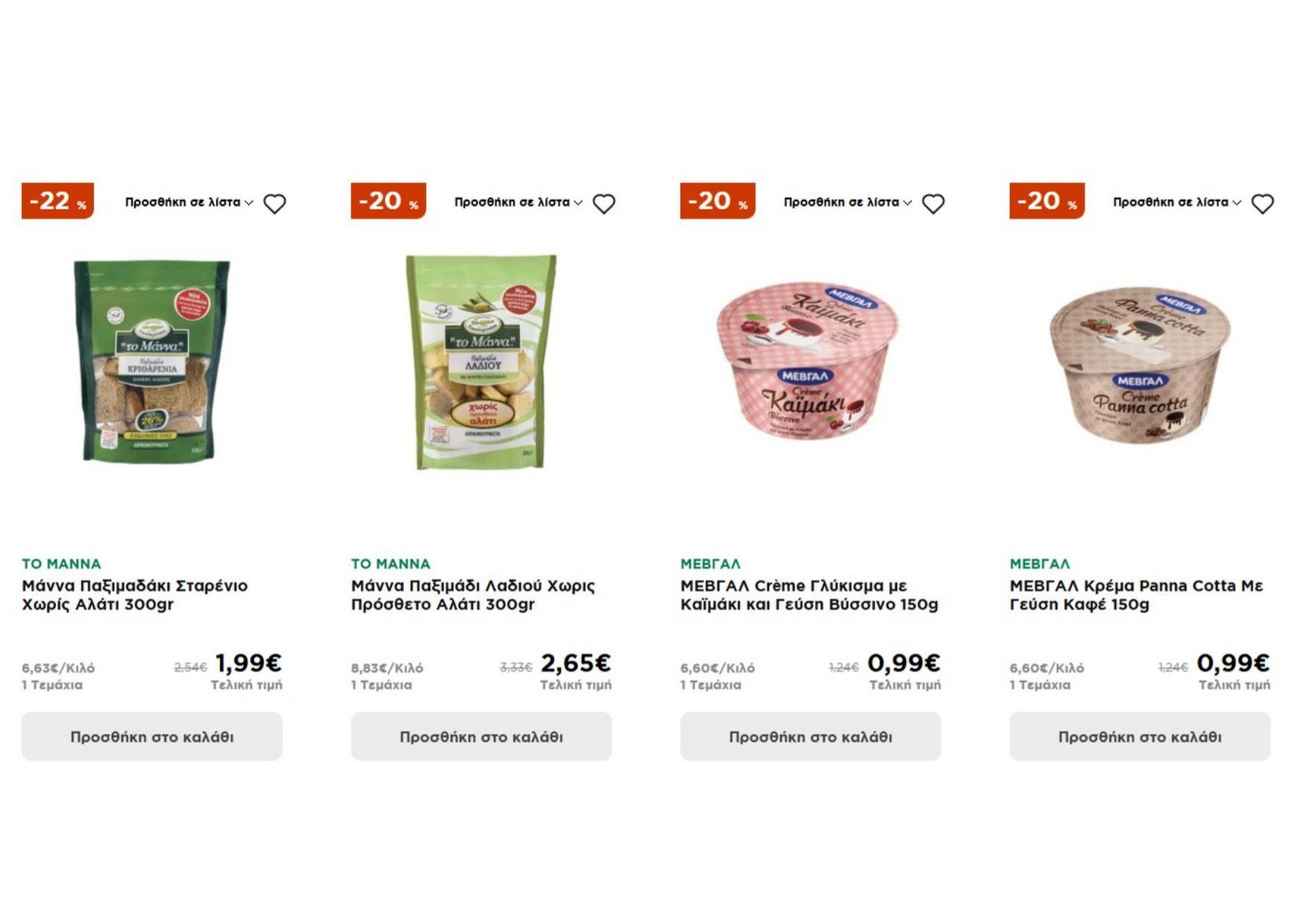
Task: Favorite the ΜΕΒΓΑΛ Panna Cotta heart icon
Action: [1262, 203]
